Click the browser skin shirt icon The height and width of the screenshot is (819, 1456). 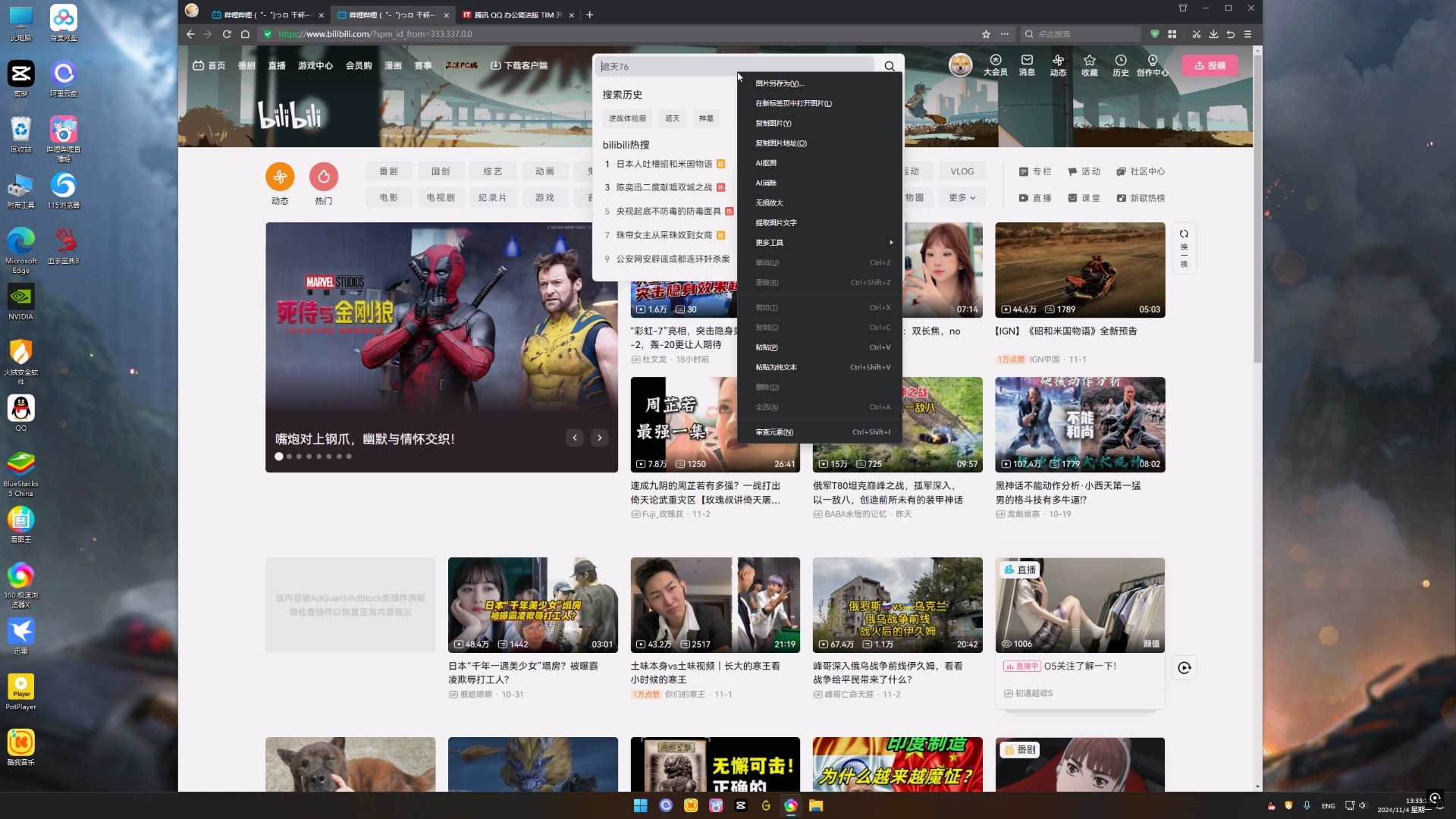pyautogui.click(x=1182, y=8)
